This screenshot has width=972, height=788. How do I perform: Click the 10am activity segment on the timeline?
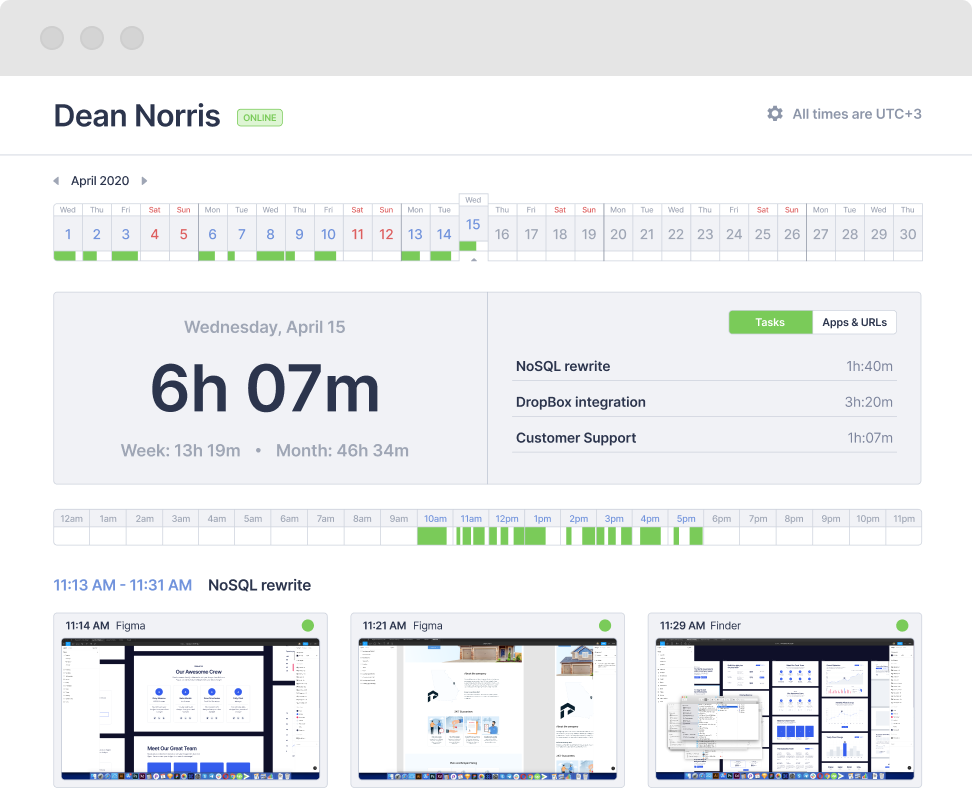[432, 535]
